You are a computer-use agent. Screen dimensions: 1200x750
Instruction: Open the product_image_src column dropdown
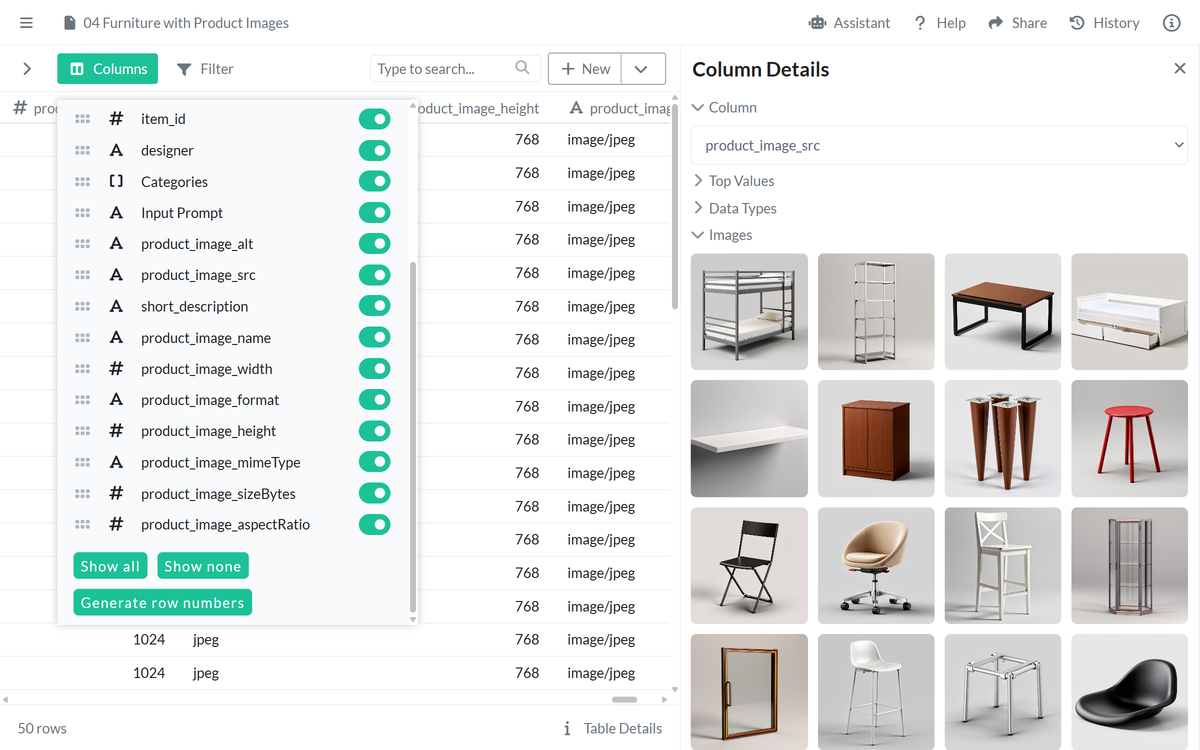click(x=939, y=145)
